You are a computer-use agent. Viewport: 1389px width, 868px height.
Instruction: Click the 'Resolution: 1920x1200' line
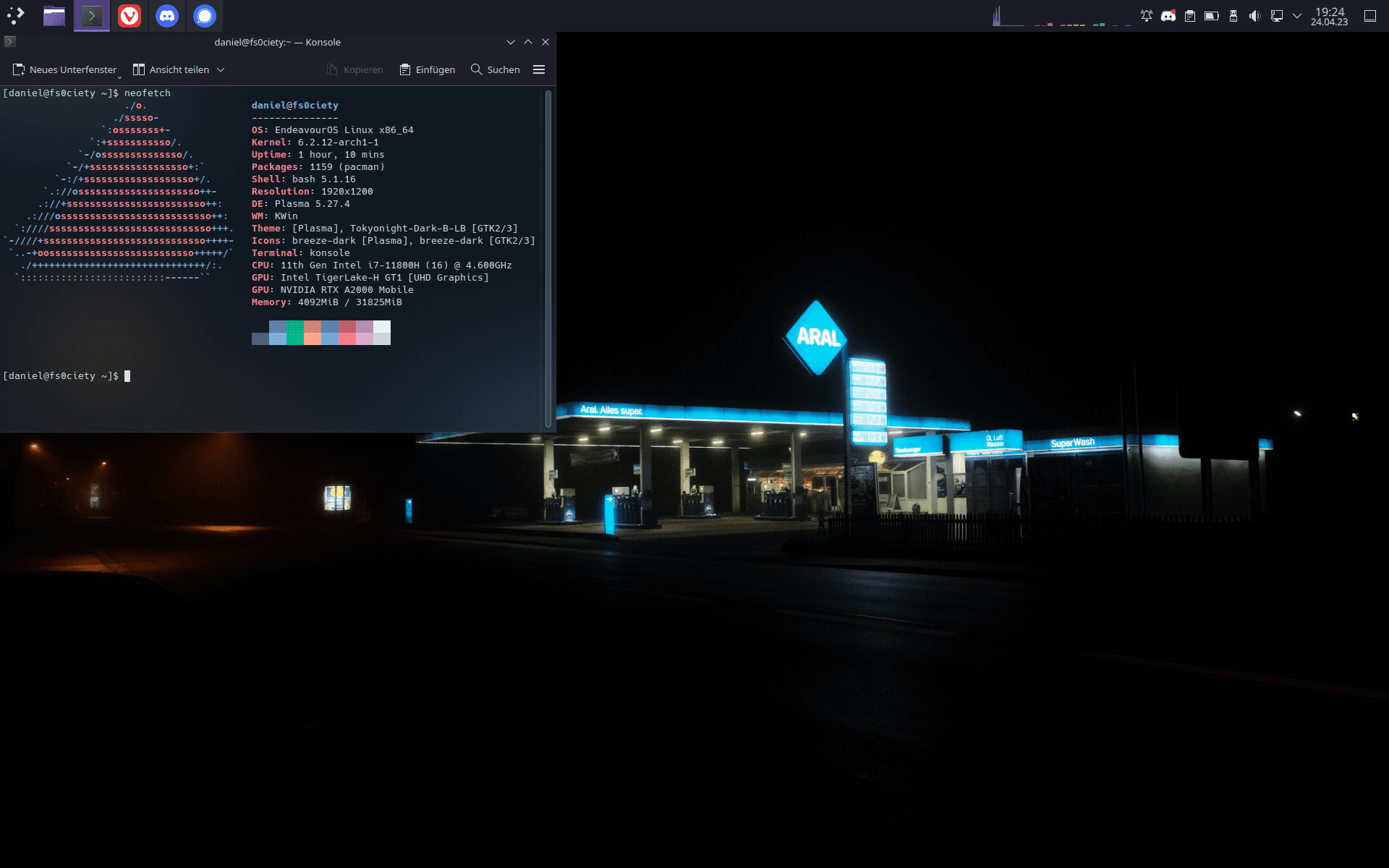(x=313, y=192)
